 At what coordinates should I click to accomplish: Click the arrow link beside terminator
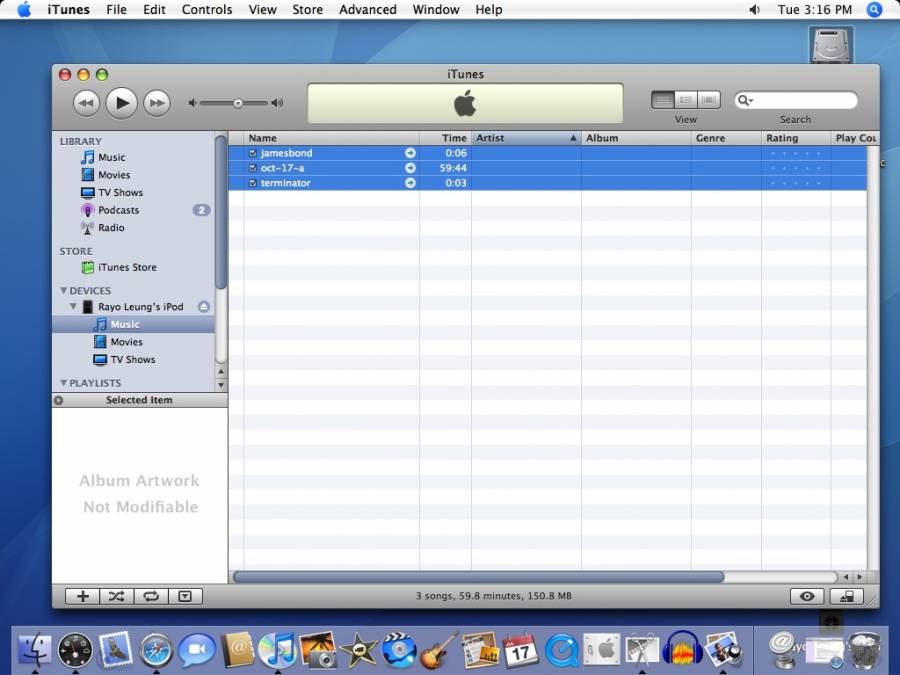[x=410, y=183]
